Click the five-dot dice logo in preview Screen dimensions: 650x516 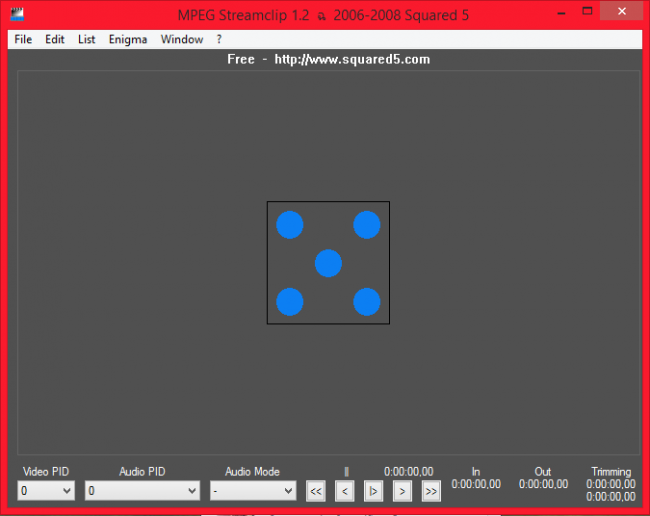click(x=328, y=263)
